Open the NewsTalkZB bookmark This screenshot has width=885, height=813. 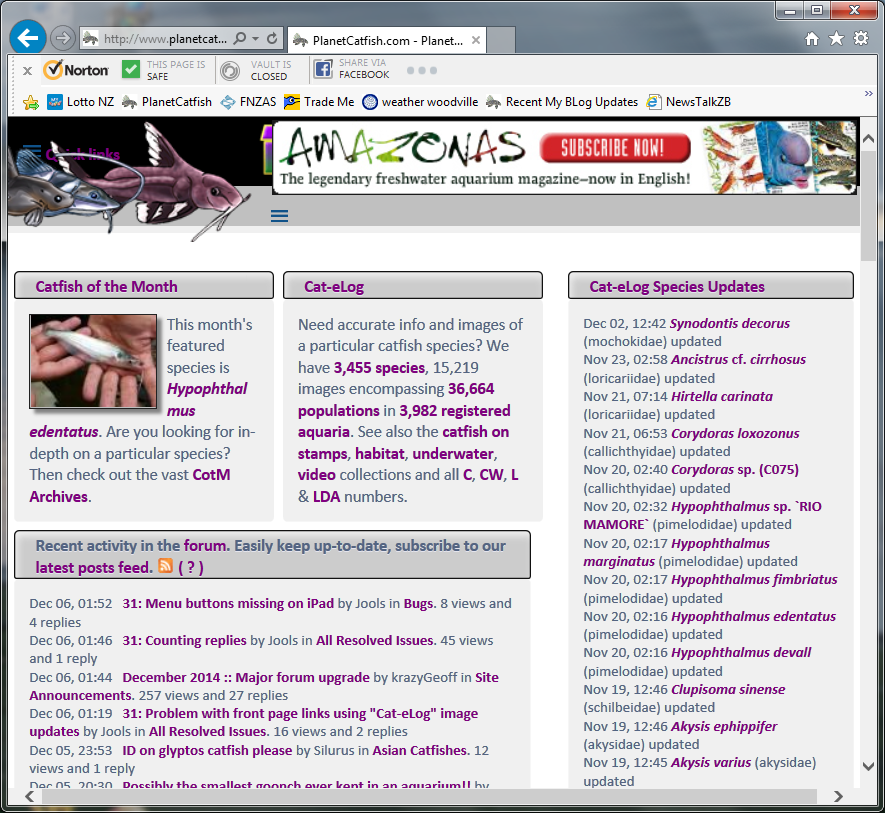coord(689,102)
